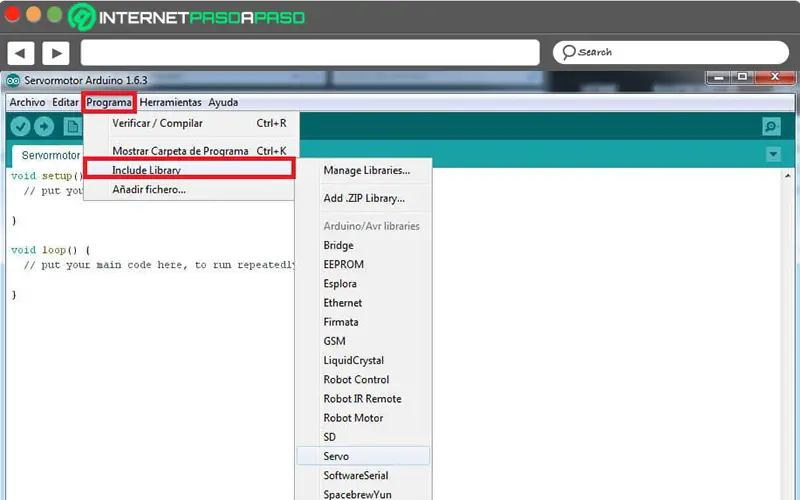Click the Search input field
Viewport: 800px width, 500px height.
click(x=671, y=52)
